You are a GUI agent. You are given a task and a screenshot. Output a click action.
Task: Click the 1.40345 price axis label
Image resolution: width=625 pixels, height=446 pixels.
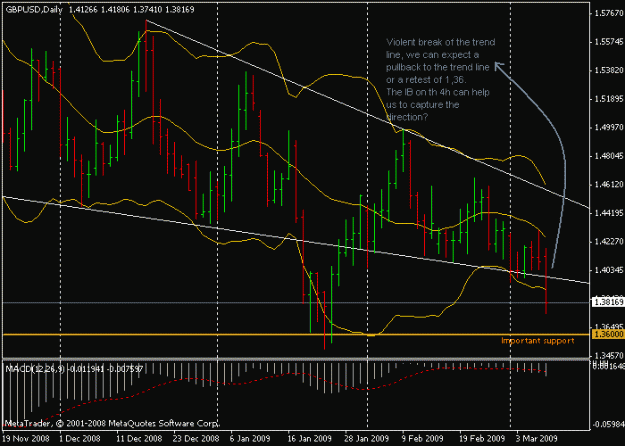click(x=609, y=270)
